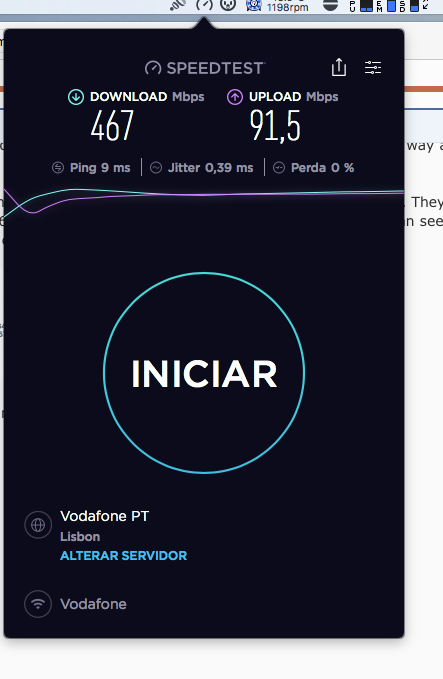The image size is (443, 679).
Task: Click the green download arrow icon
Action: click(x=76, y=97)
